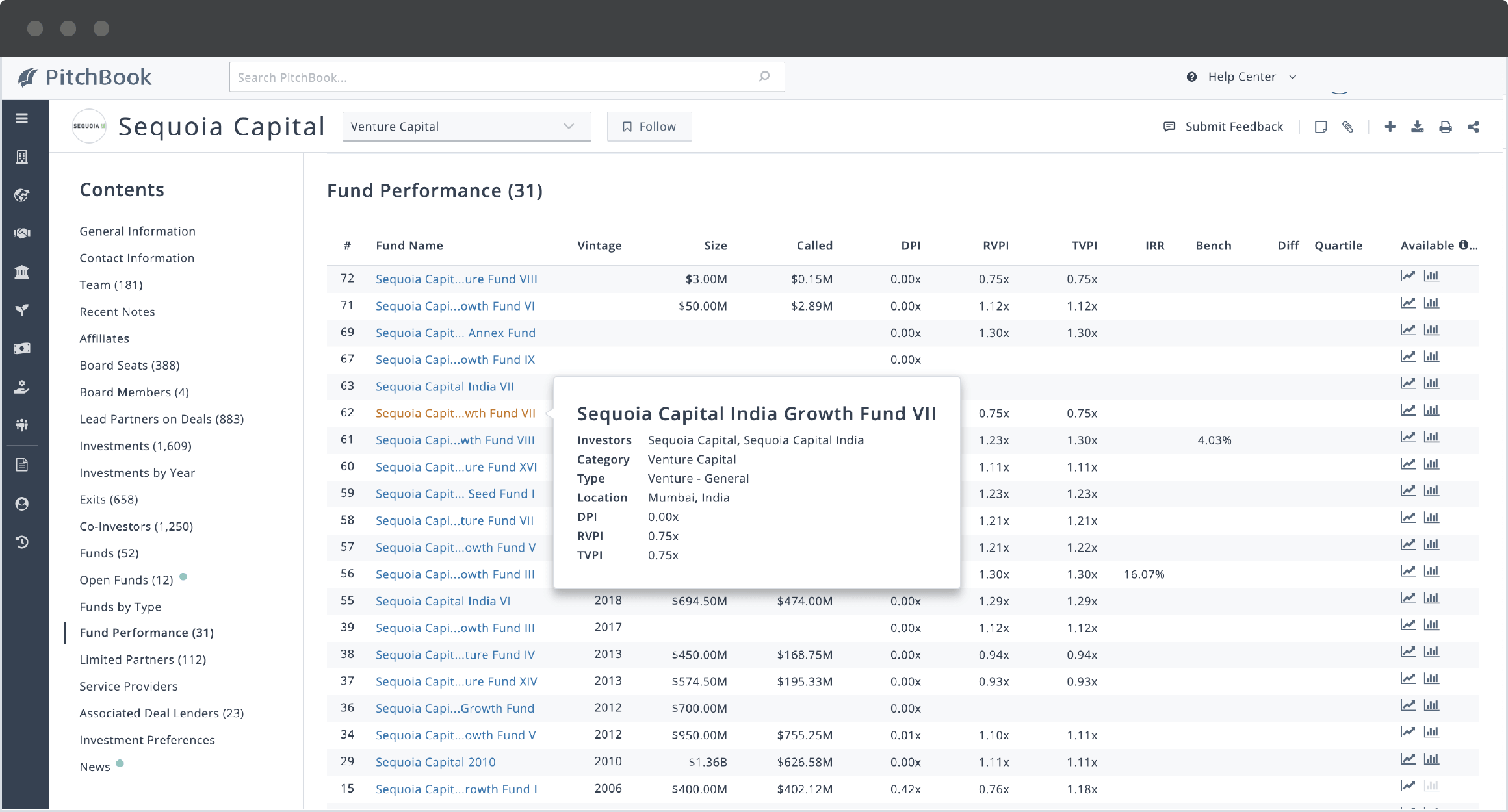Open the hamburger menu in left sidebar
Image resolution: width=1508 pixels, height=812 pixels.
(x=22, y=118)
